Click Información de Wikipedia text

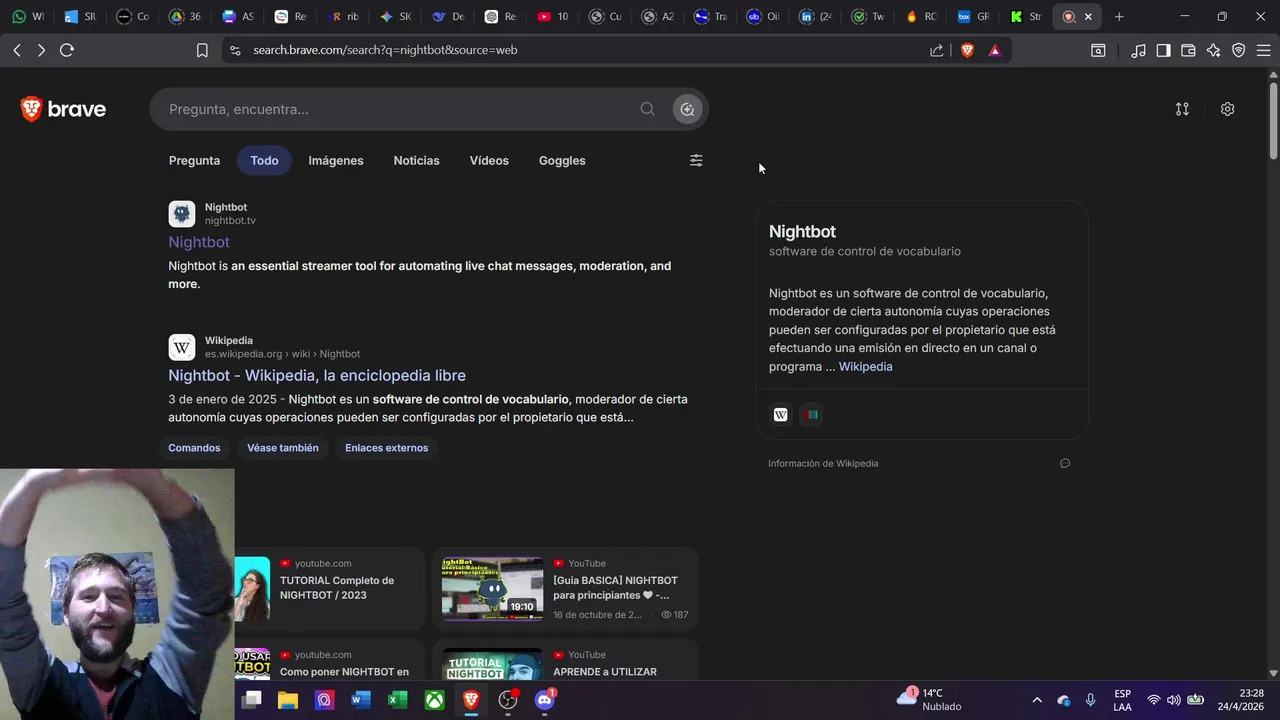pos(823,463)
